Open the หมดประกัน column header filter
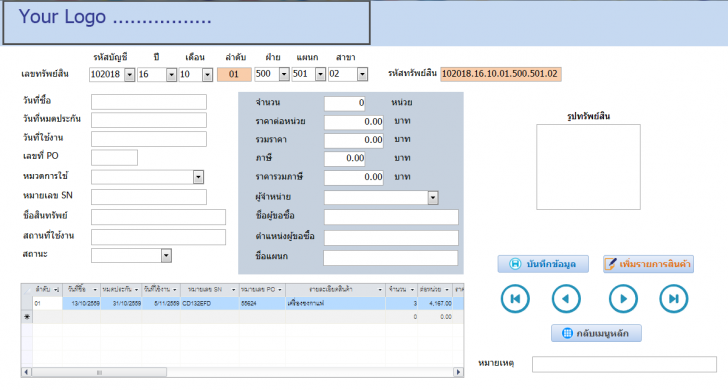The width and height of the screenshot is (728, 390). pos(136,290)
